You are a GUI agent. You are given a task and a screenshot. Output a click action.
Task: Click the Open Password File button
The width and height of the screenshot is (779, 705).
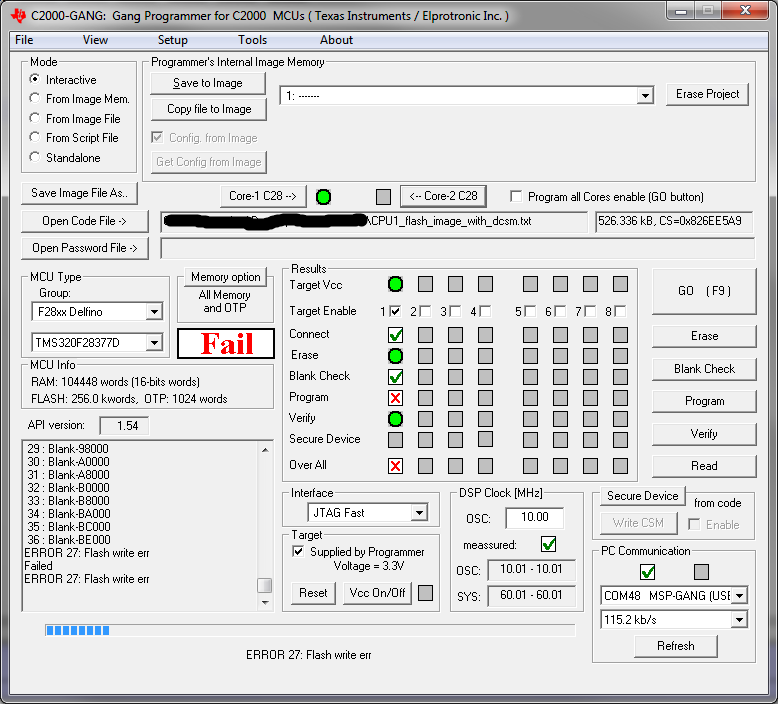point(84,248)
